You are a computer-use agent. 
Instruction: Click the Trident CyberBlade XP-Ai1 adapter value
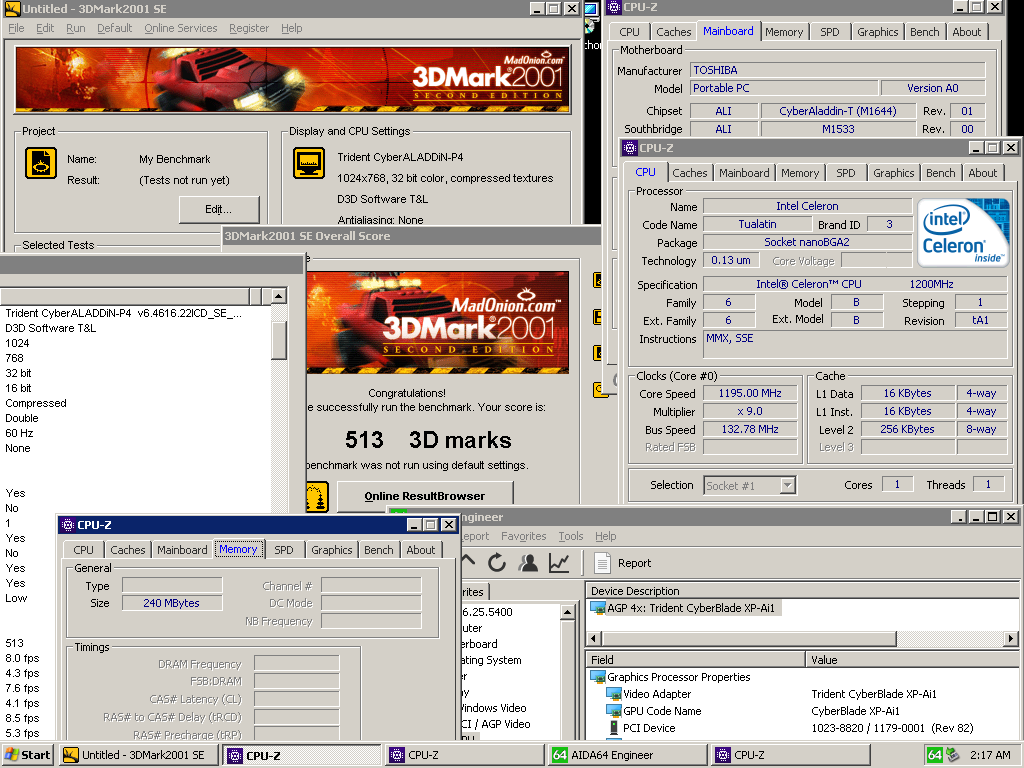point(874,694)
